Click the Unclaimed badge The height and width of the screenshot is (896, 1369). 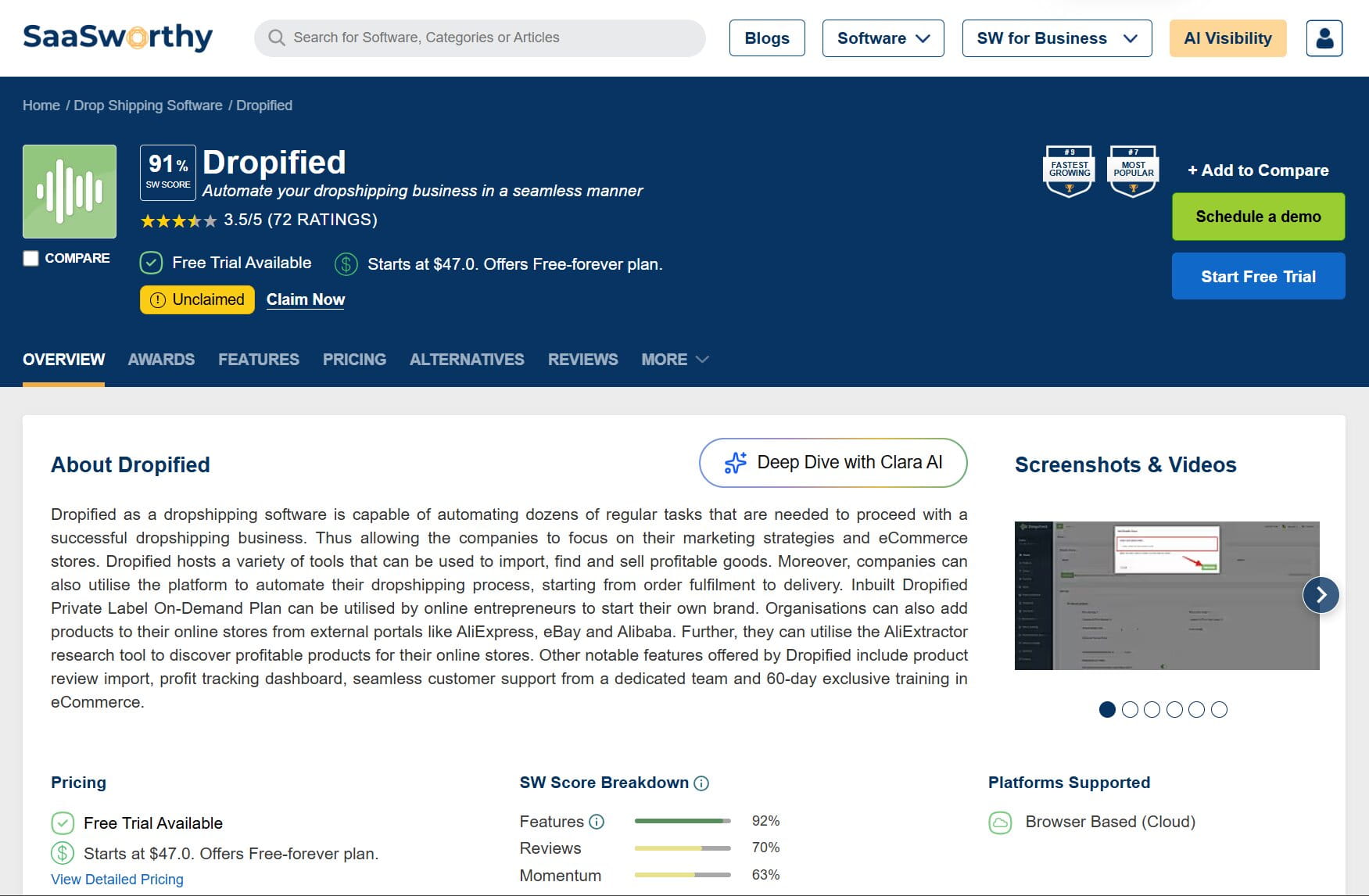[197, 299]
